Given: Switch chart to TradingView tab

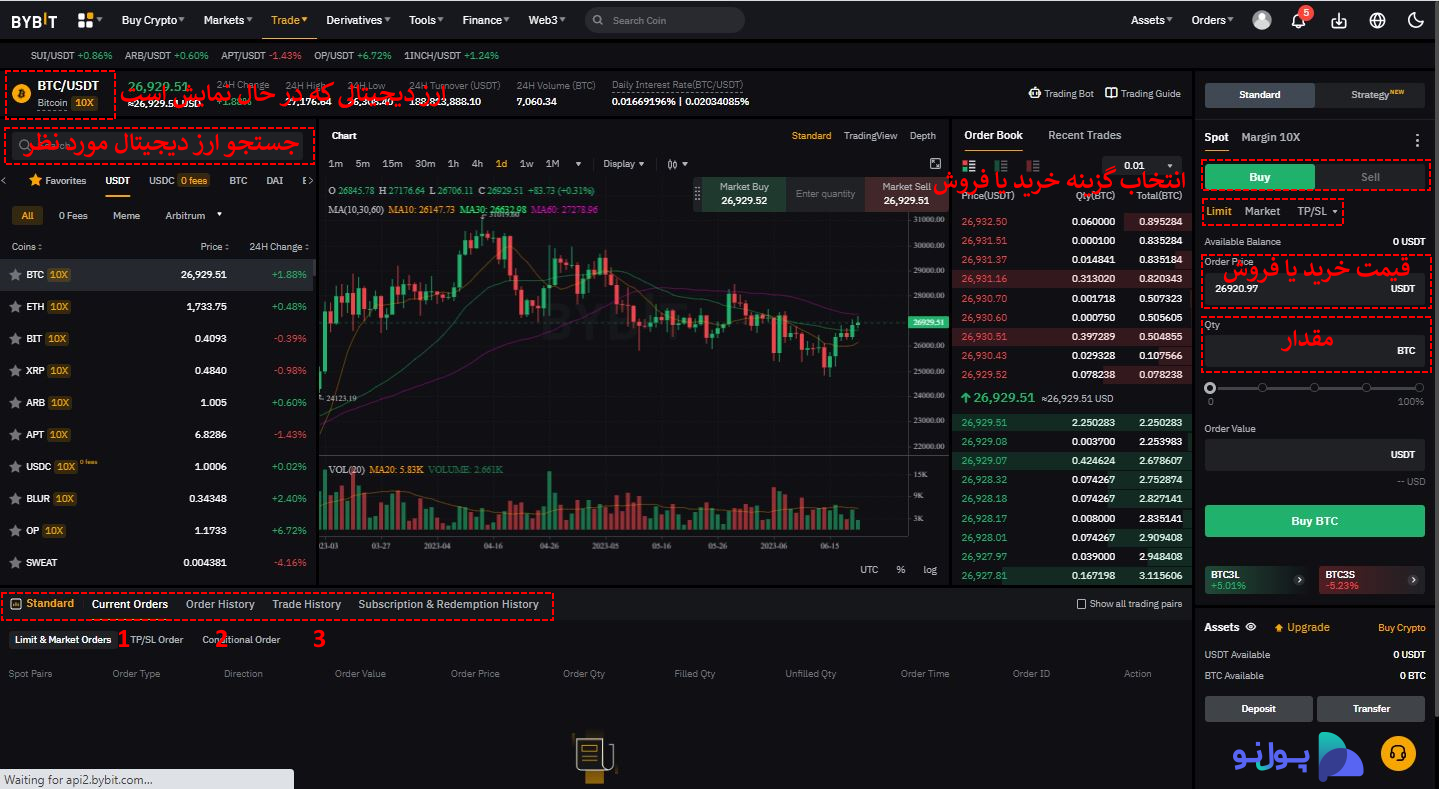Looking at the screenshot, I should [x=870, y=135].
